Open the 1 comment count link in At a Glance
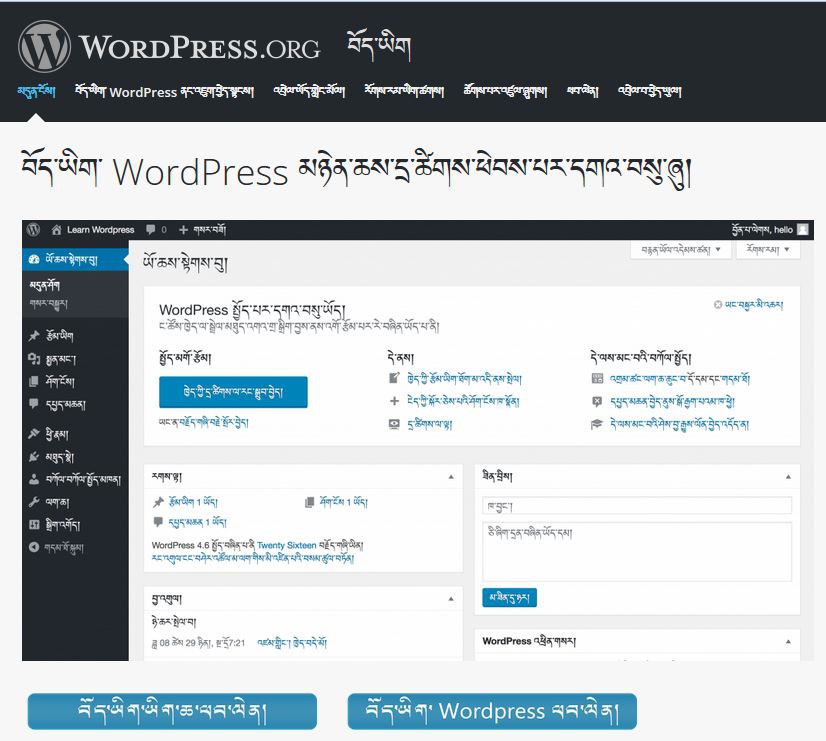The height and width of the screenshot is (741, 826). pos(198,522)
